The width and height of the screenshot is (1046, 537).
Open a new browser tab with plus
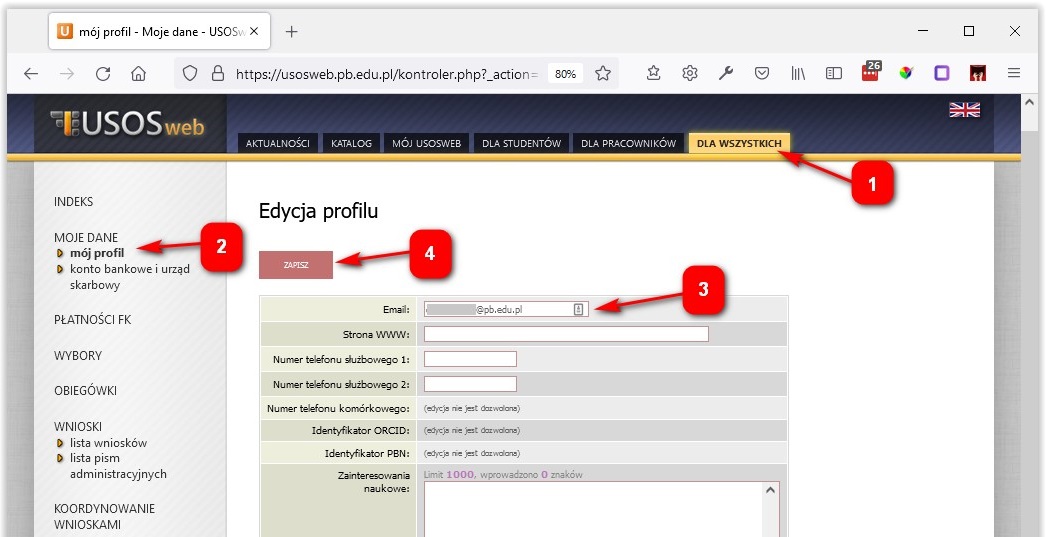[292, 31]
